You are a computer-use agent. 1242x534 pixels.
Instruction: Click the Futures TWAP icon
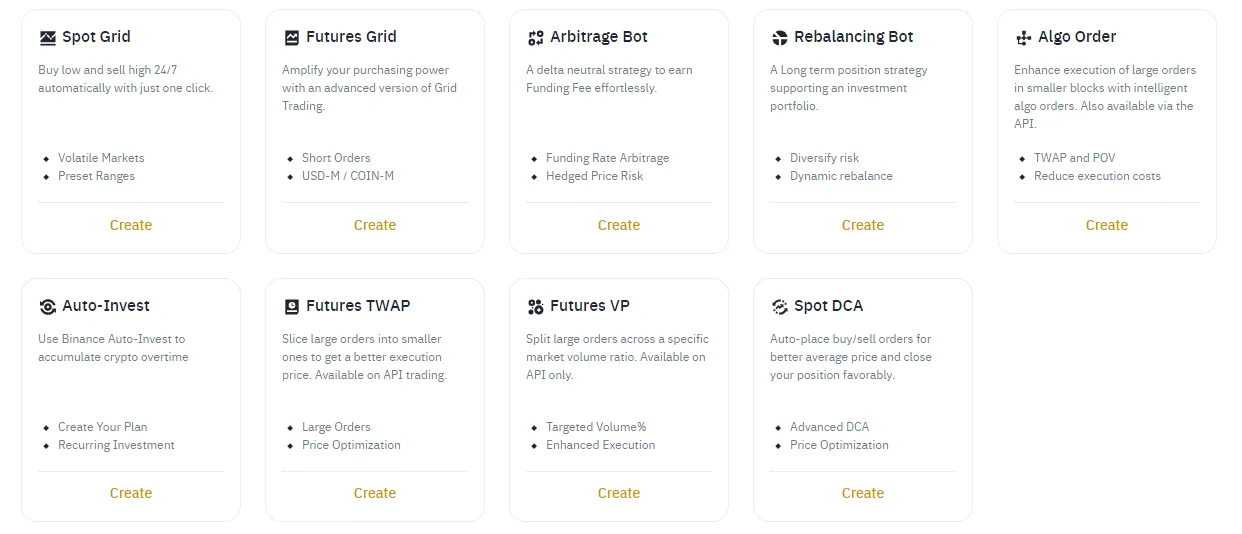pyautogui.click(x=292, y=307)
